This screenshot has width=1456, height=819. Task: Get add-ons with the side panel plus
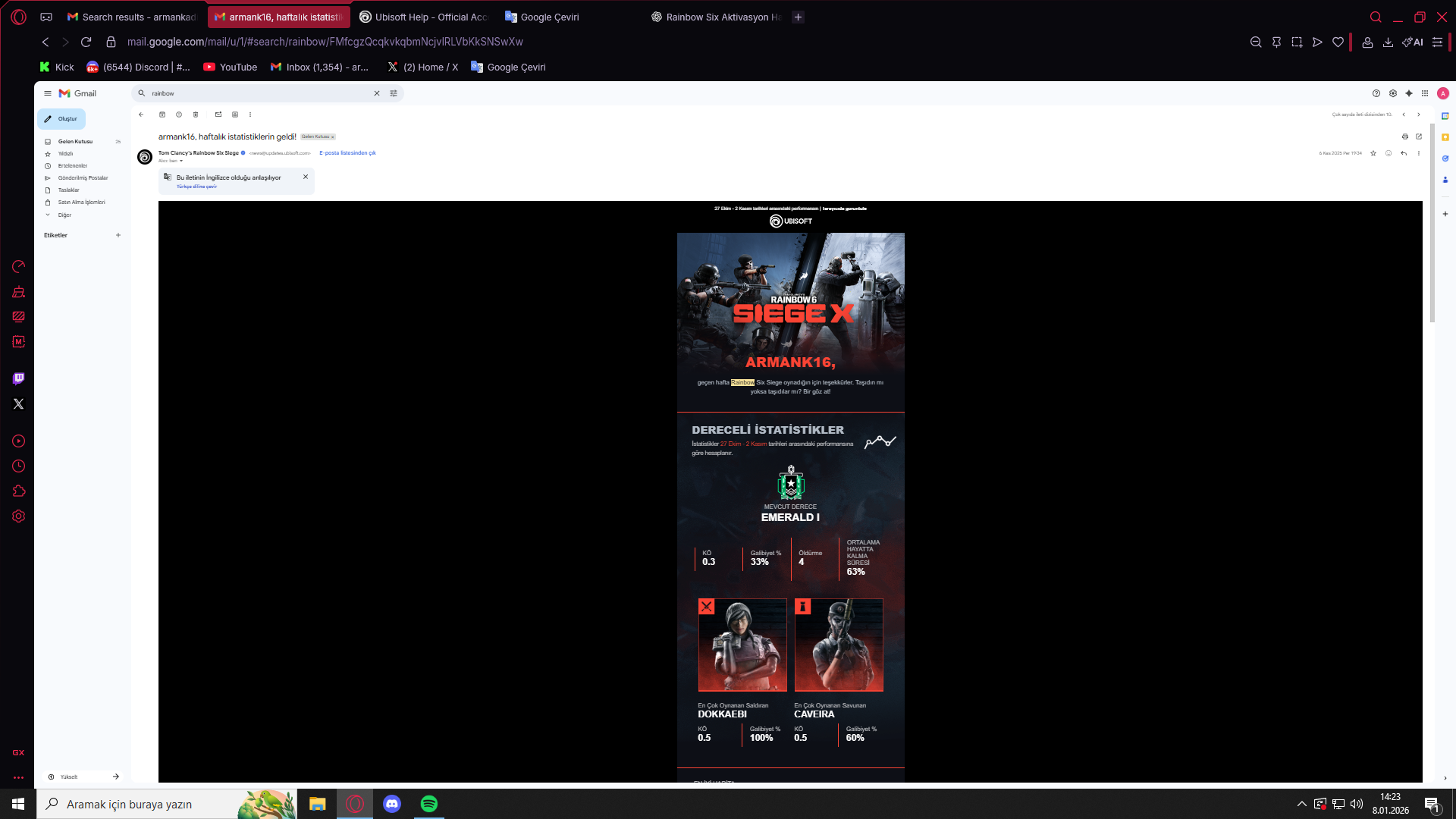pyautogui.click(x=1445, y=214)
